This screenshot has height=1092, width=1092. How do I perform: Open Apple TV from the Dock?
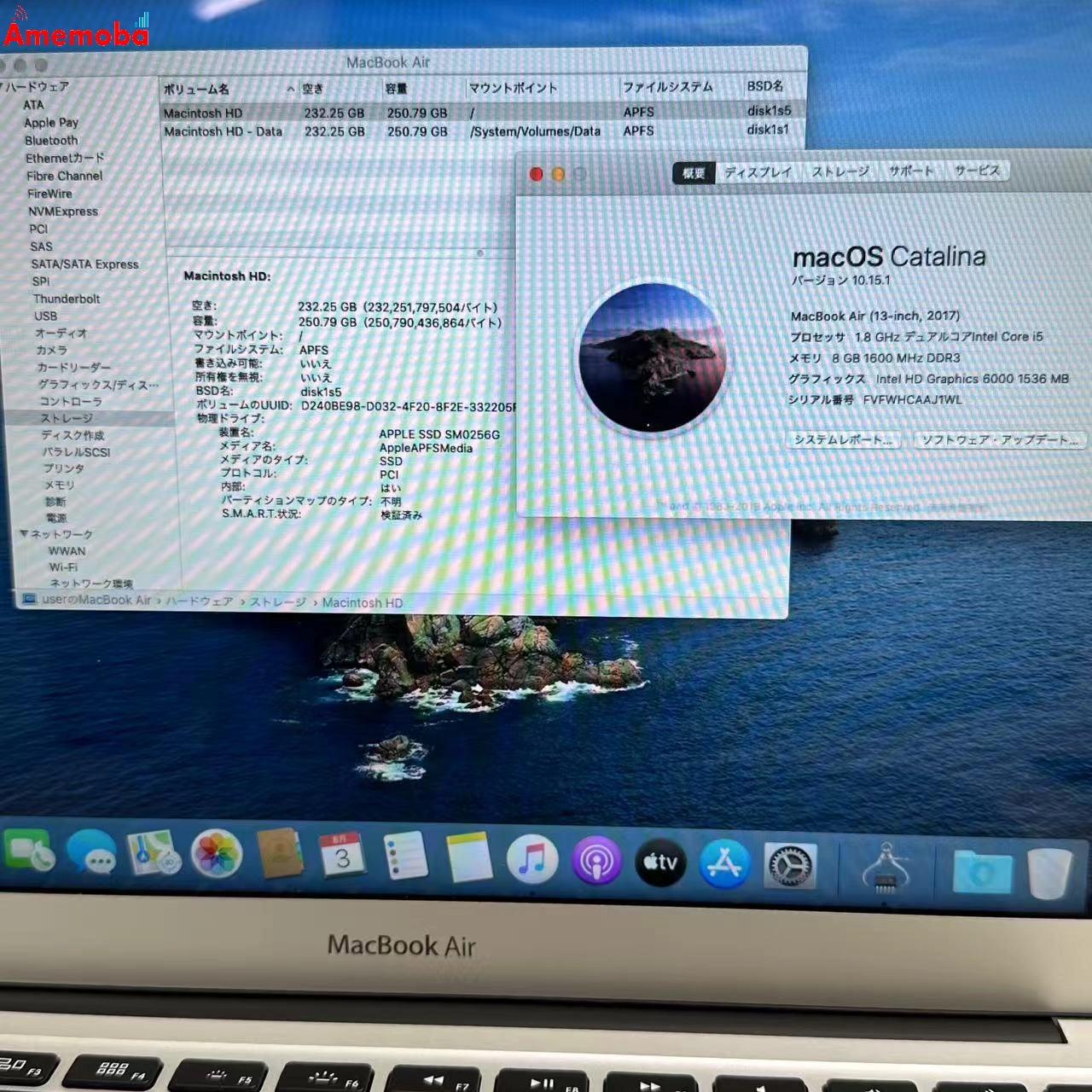[660, 863]
